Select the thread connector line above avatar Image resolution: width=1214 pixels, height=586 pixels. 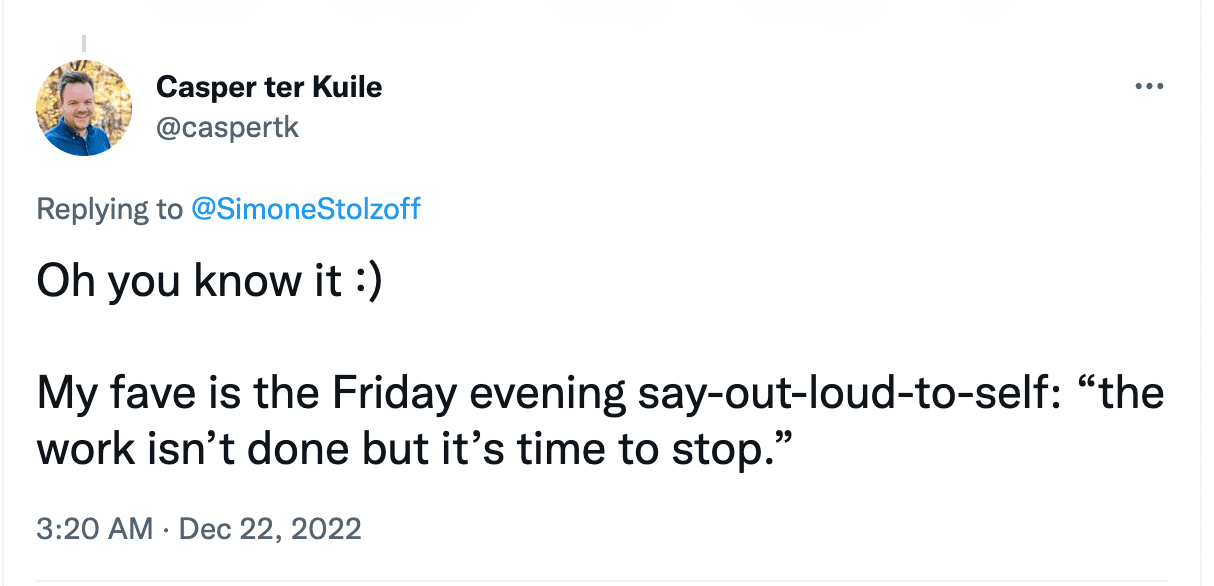point(84,43)
